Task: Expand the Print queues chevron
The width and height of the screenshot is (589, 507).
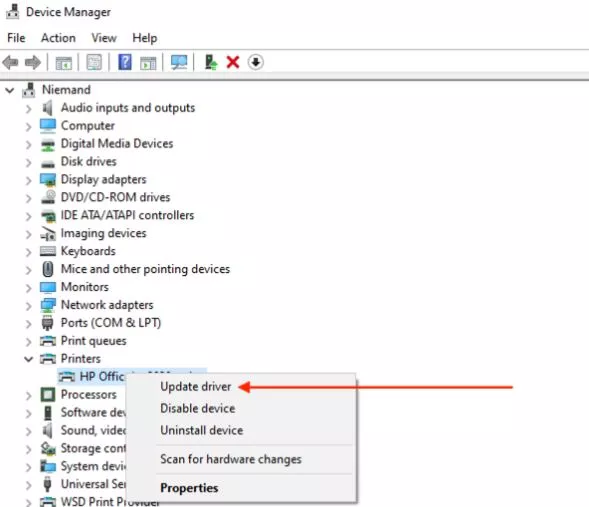Action: (29, 342)
